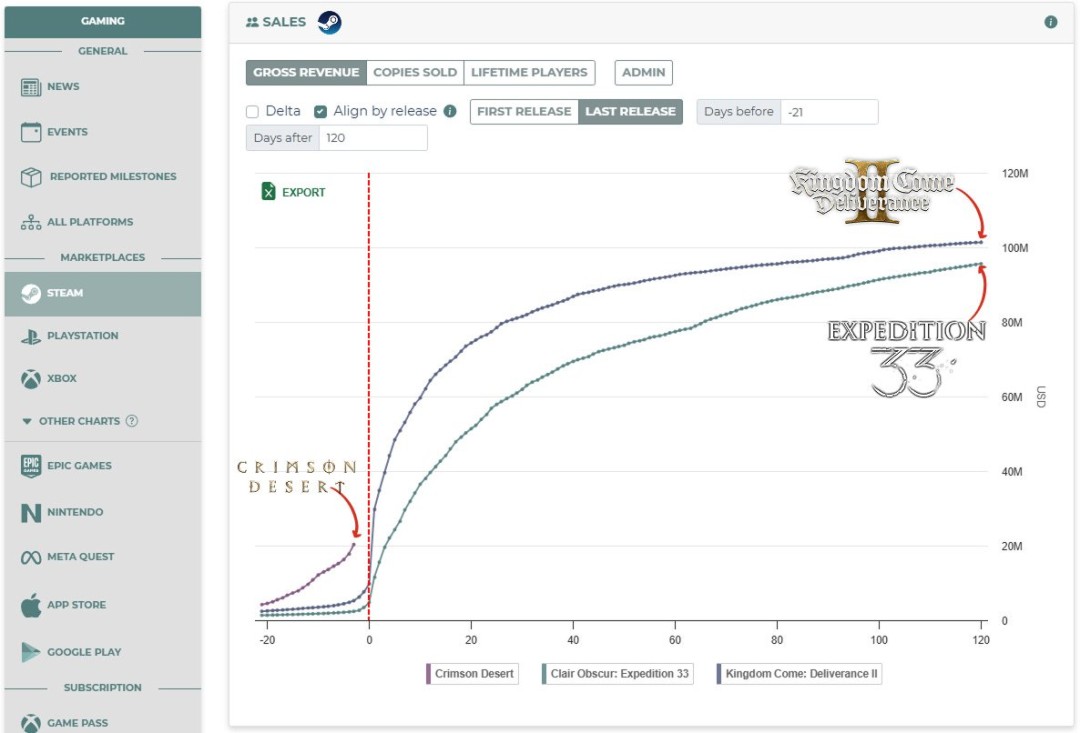Switch to the Lifetime Players tab
This screenshot has width=1080, height=733.
(x=529, y=73)
